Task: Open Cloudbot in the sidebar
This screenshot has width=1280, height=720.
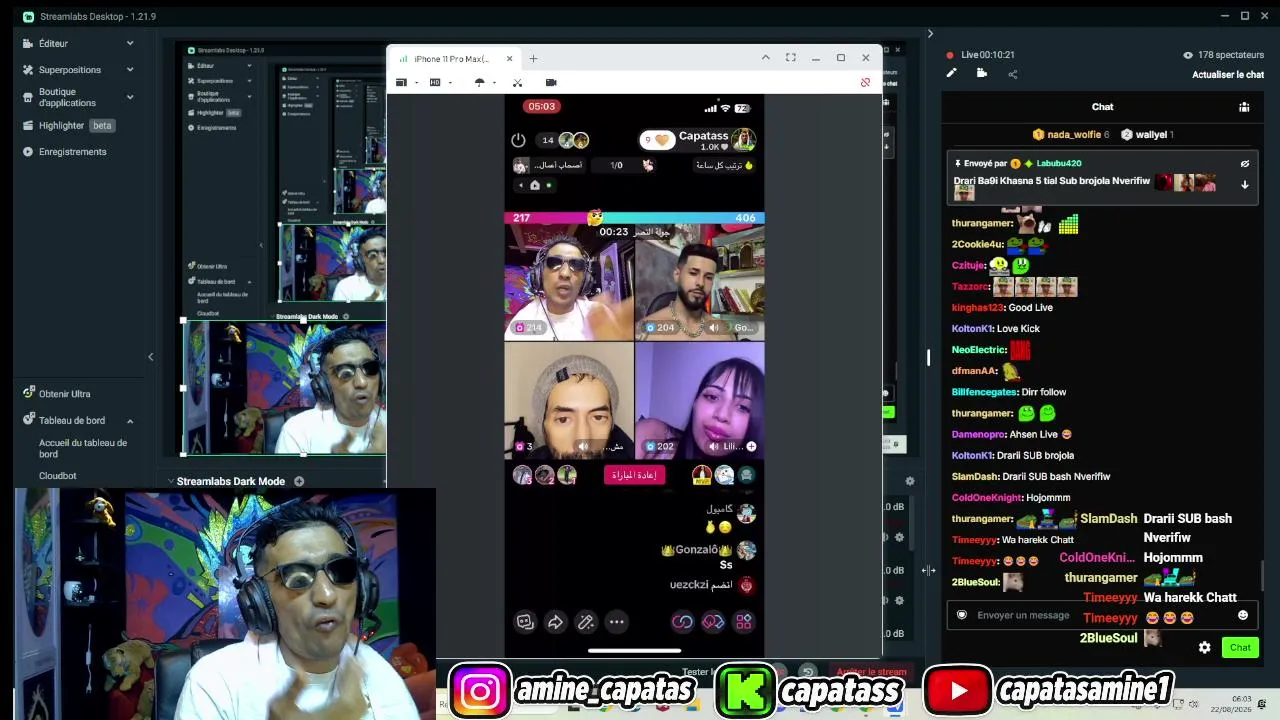Action: pyautogui.click(x=58, y=476)
